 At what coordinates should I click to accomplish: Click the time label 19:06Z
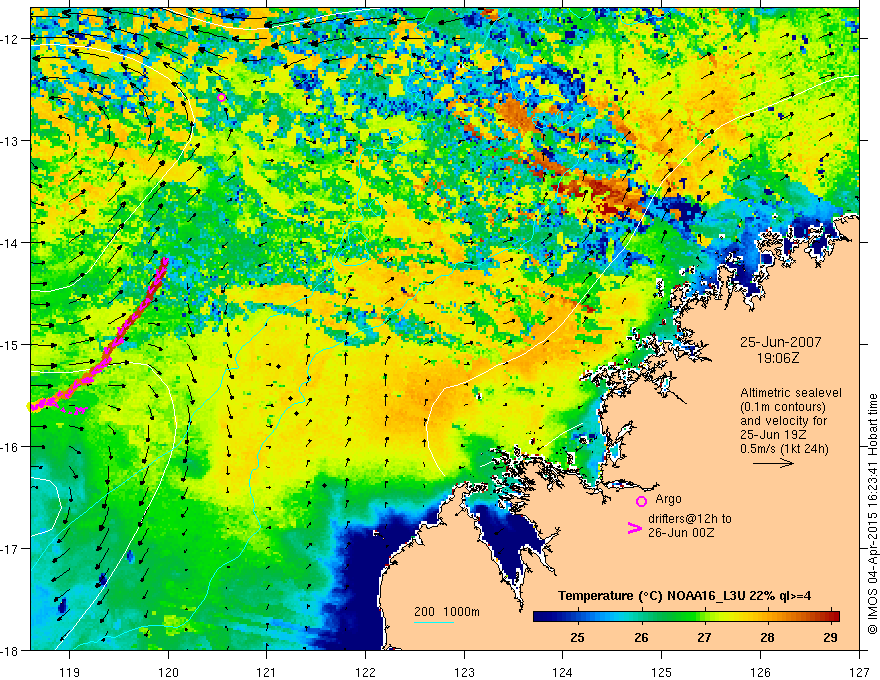[x=777, y=358]
